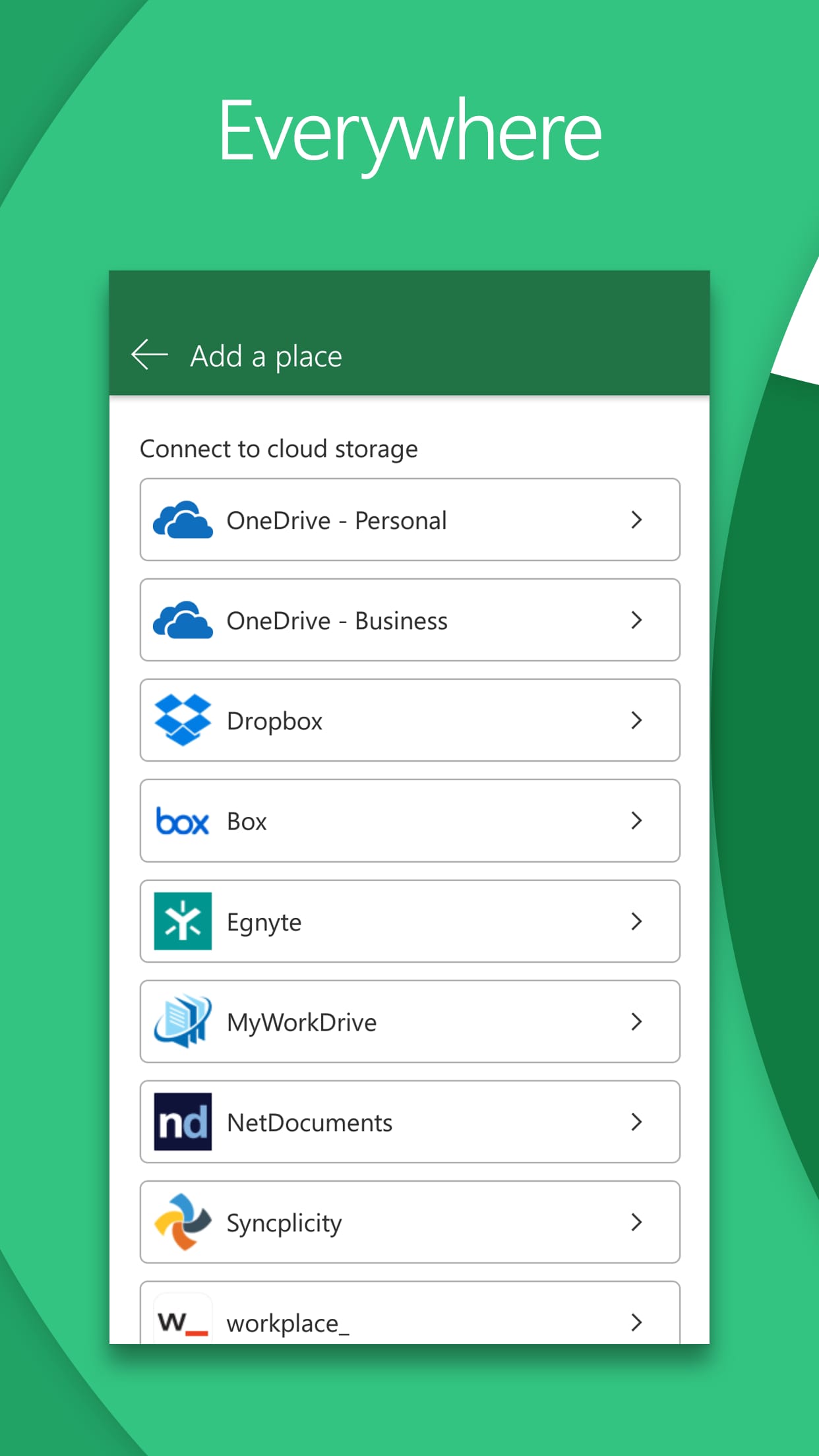Expand the OneDrive - Personal chevron
Viewport: 819px width, 1456px height.
(636, 520)
